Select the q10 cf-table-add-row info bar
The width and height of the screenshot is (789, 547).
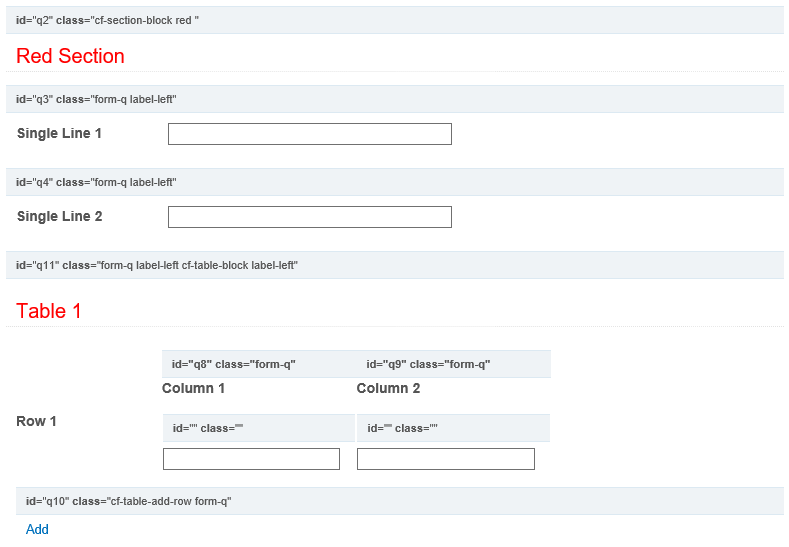click(x=399, y=501)
